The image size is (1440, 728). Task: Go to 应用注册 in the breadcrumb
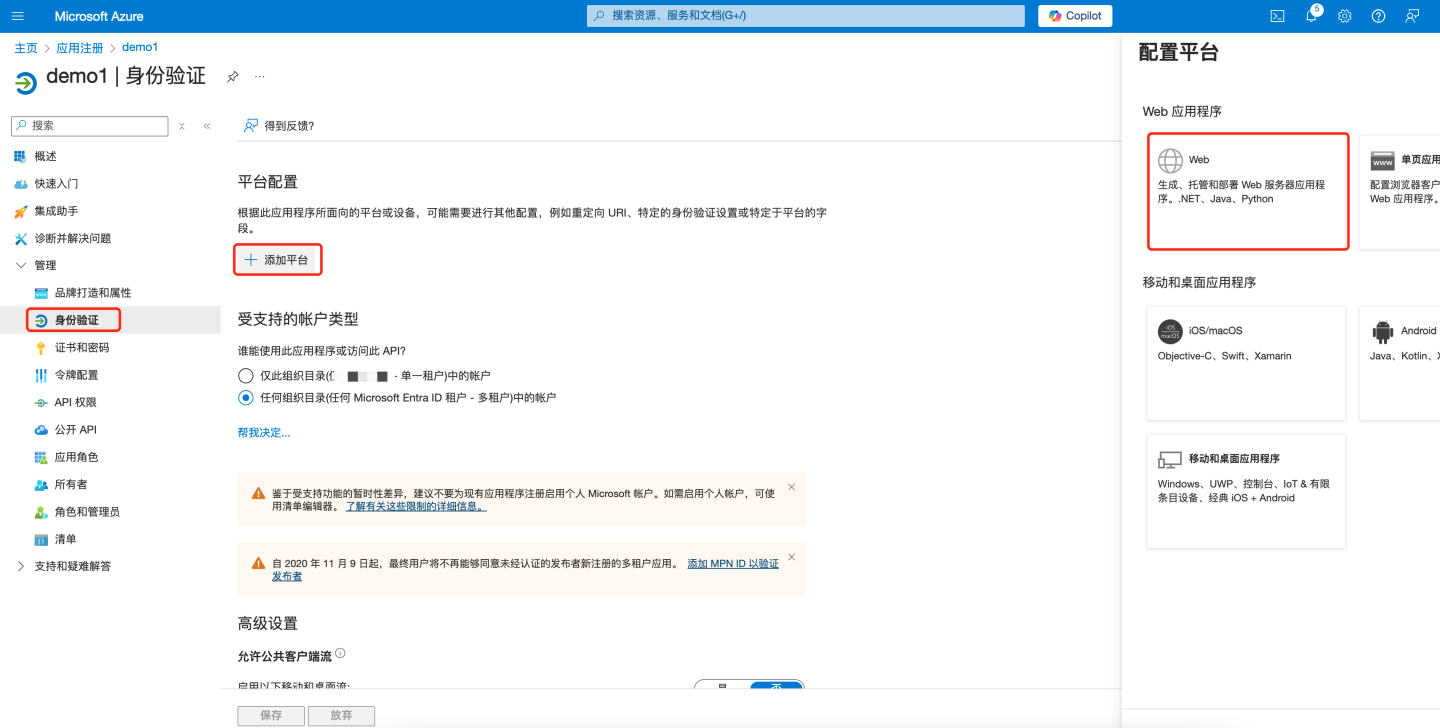coord(80,48)
